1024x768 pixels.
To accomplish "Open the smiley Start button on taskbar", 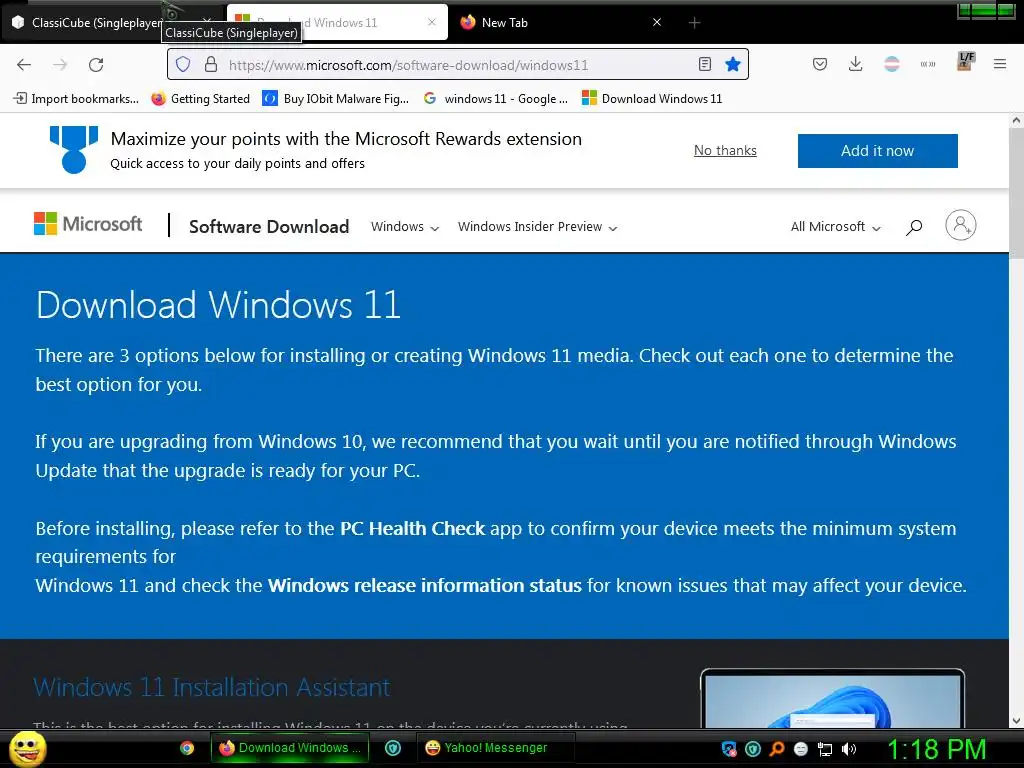I will click(27, 748).
